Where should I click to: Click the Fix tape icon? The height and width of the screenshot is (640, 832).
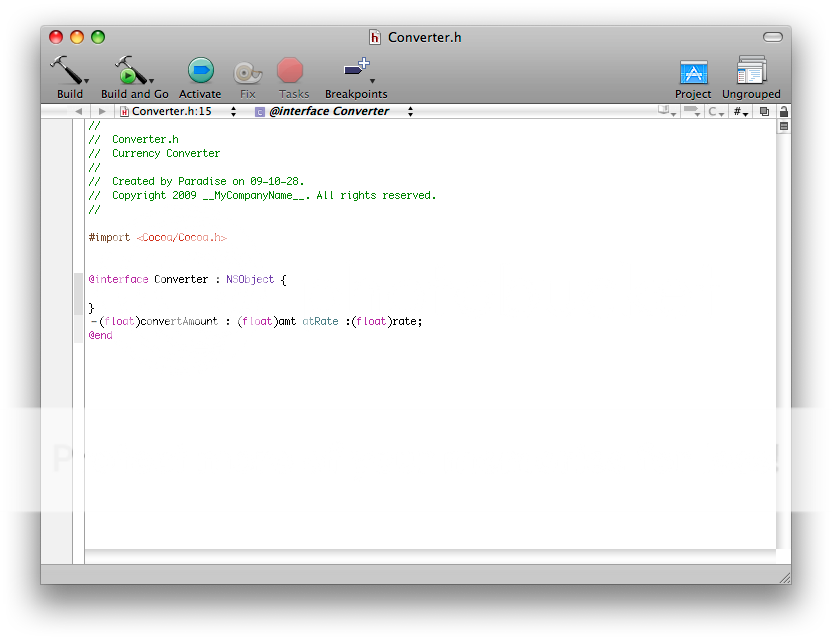(x=248, y=72)
